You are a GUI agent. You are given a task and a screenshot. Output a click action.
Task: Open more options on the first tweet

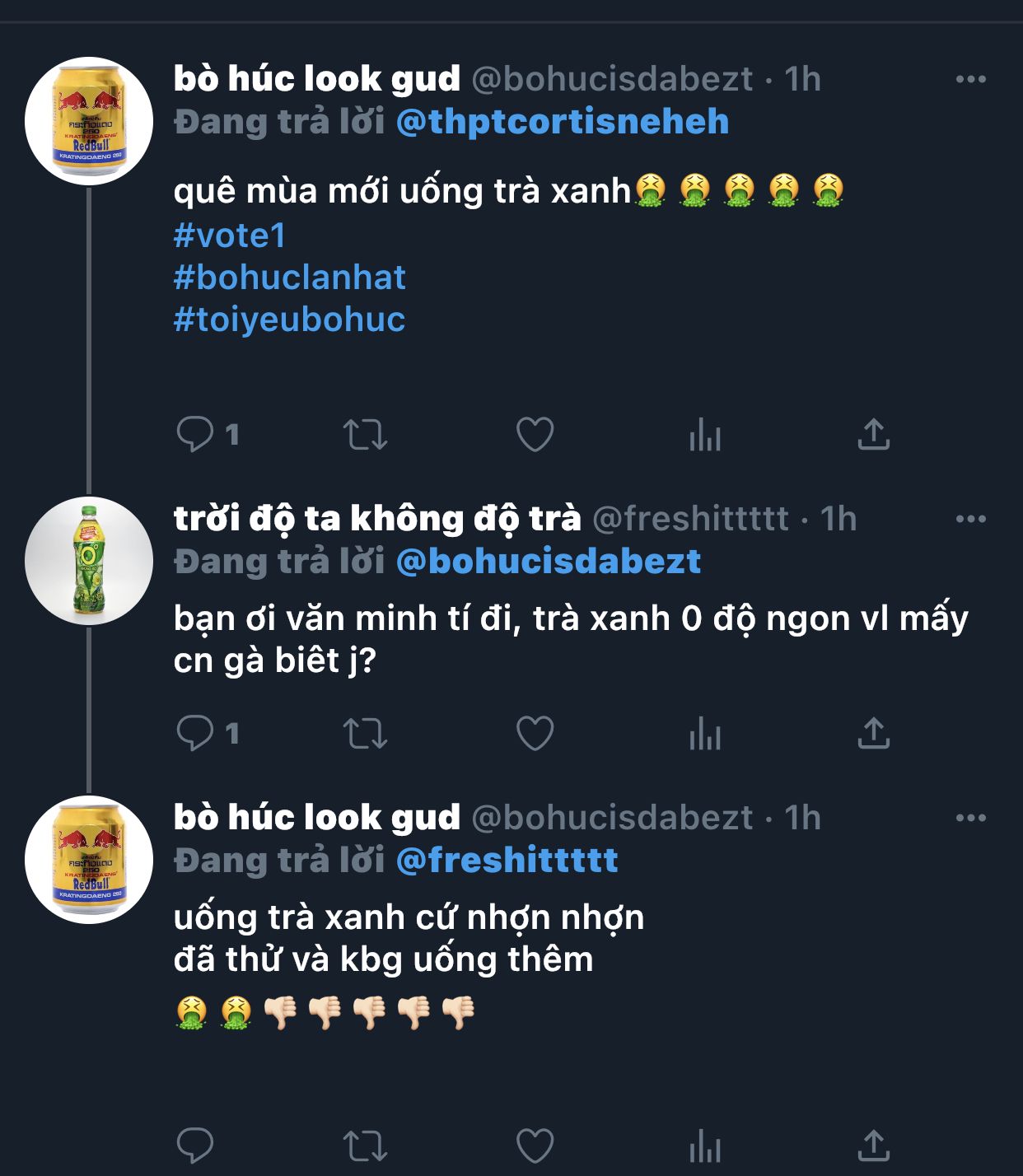pyautogui.click(x=970, y=79)
